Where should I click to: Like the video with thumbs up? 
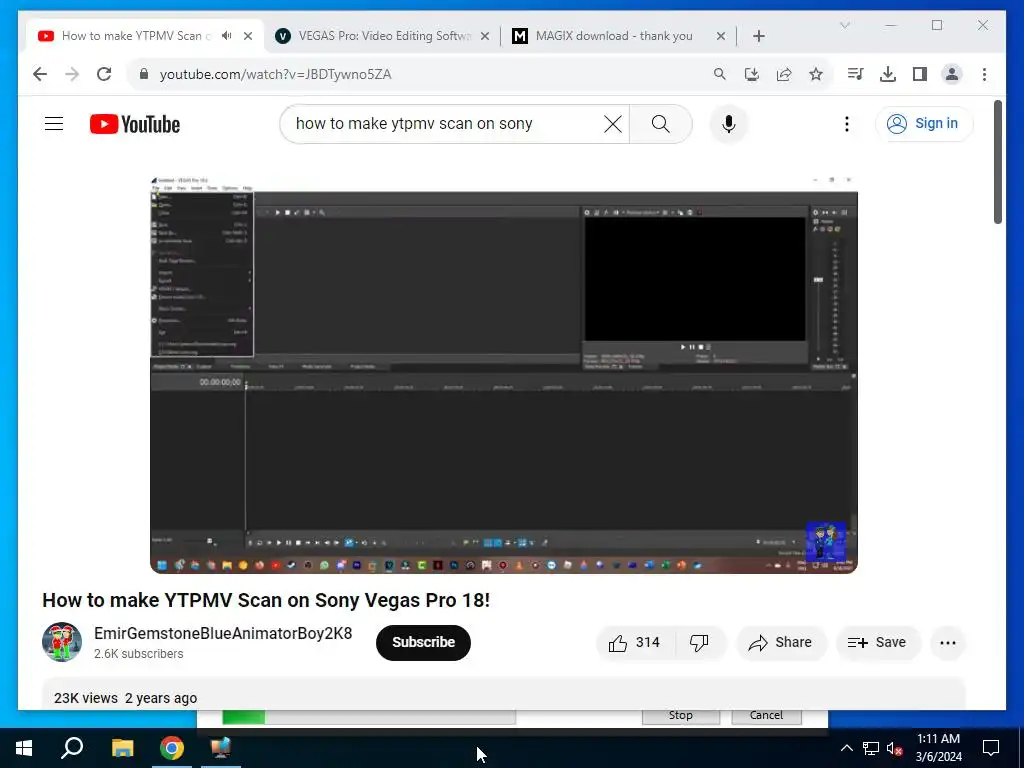[x=633, y=643]
